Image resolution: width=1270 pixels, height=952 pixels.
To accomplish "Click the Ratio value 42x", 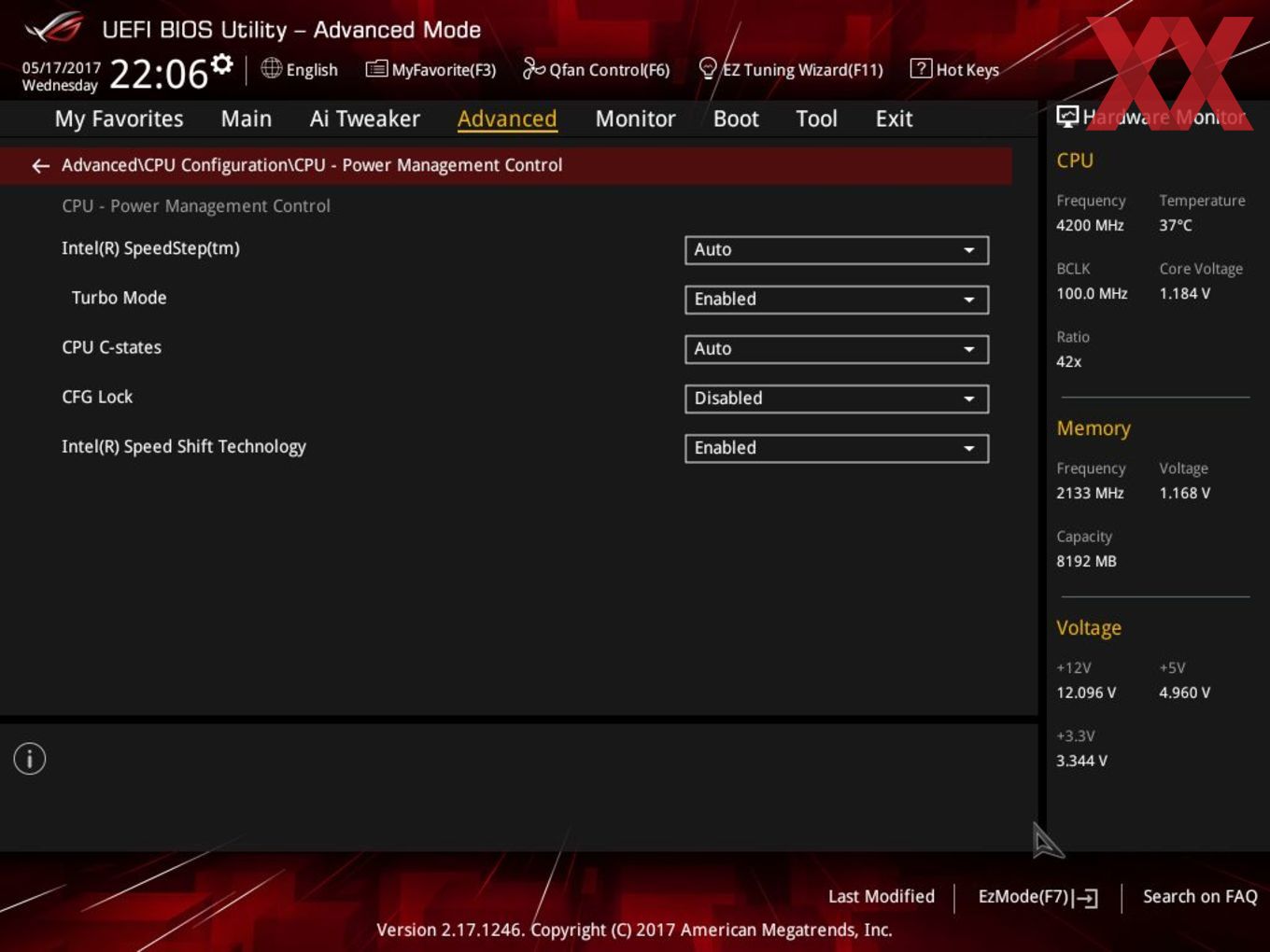I will [x=1068, y=361].
